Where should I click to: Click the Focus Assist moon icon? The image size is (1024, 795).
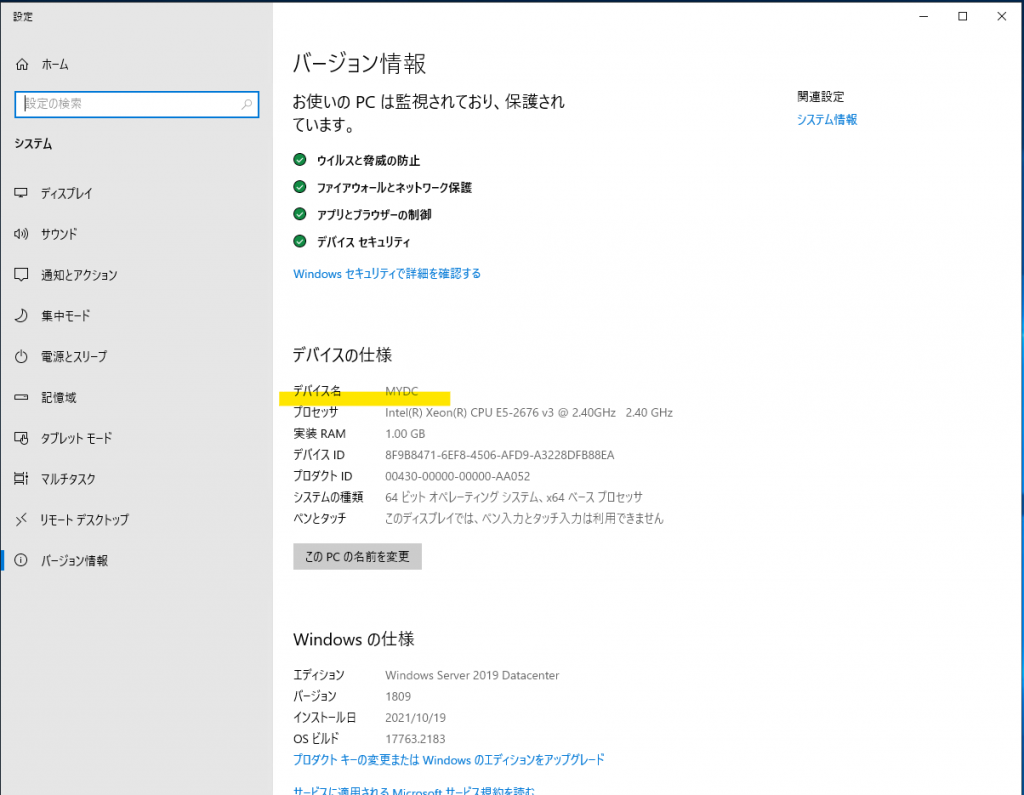[22, 316]
